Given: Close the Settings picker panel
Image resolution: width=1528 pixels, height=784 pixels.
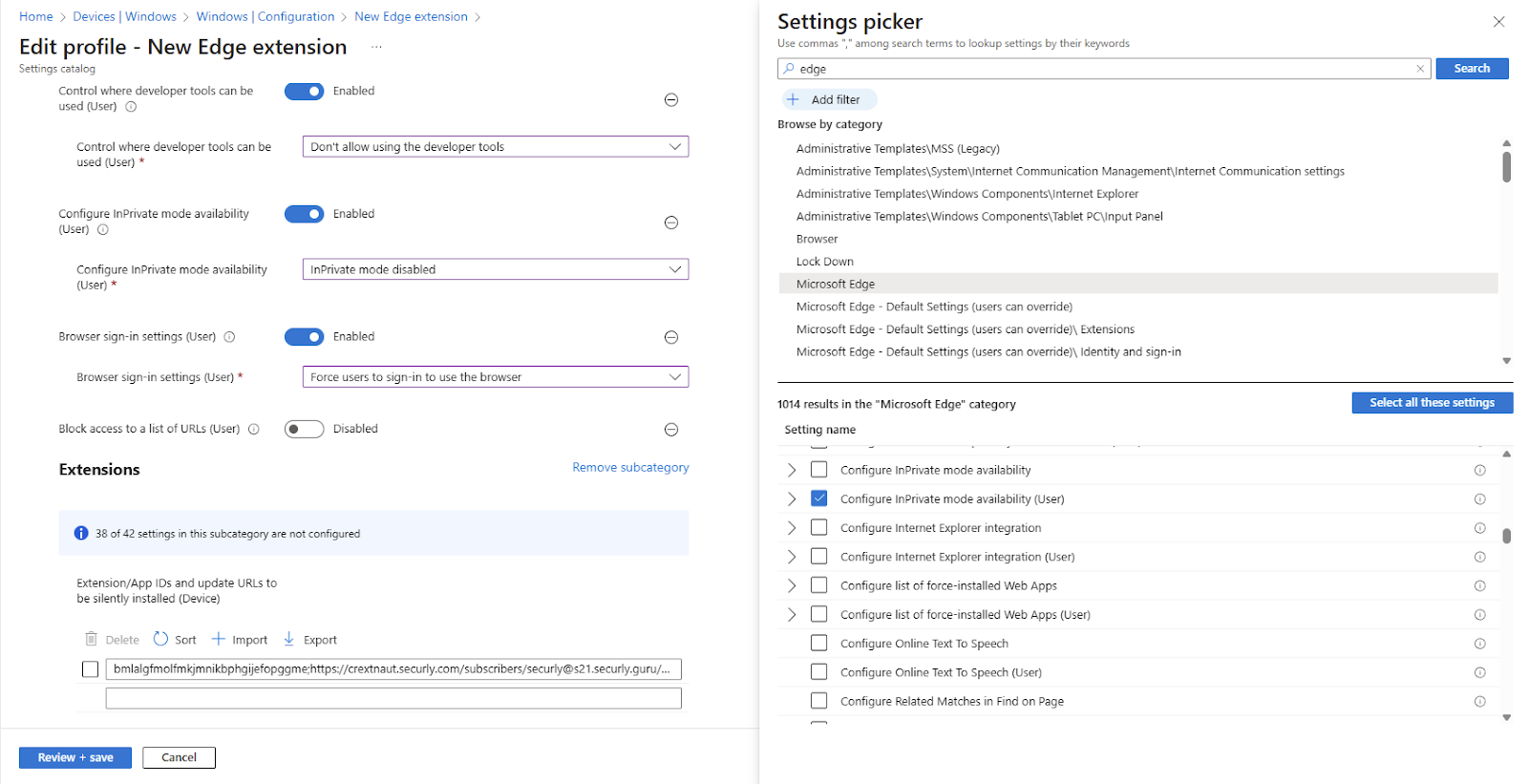Looking at the screenshot, I should tap(1498, 22).
